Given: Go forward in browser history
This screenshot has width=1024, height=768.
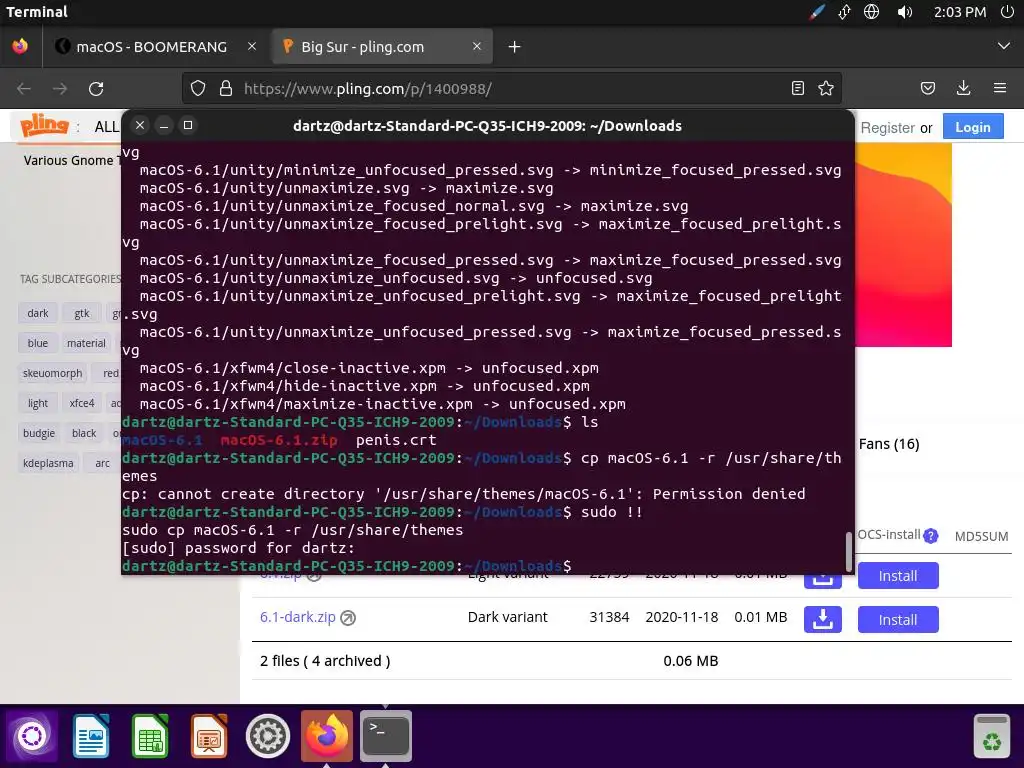Looking at the screenshot, I should (x=60, y=88).
